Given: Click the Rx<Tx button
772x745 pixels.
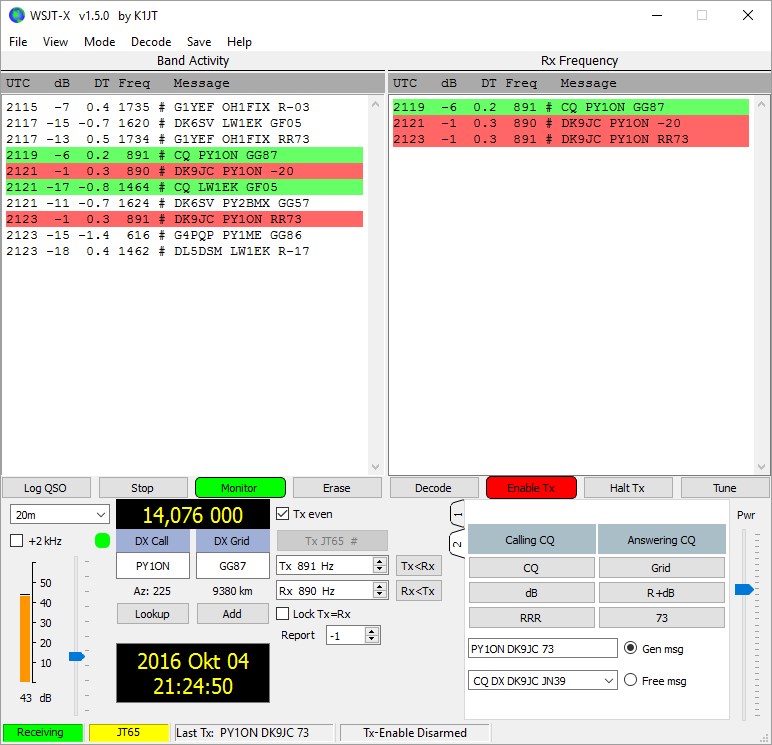Looking at the screenshot, I should pyautogui.click(x=418, y=591).
